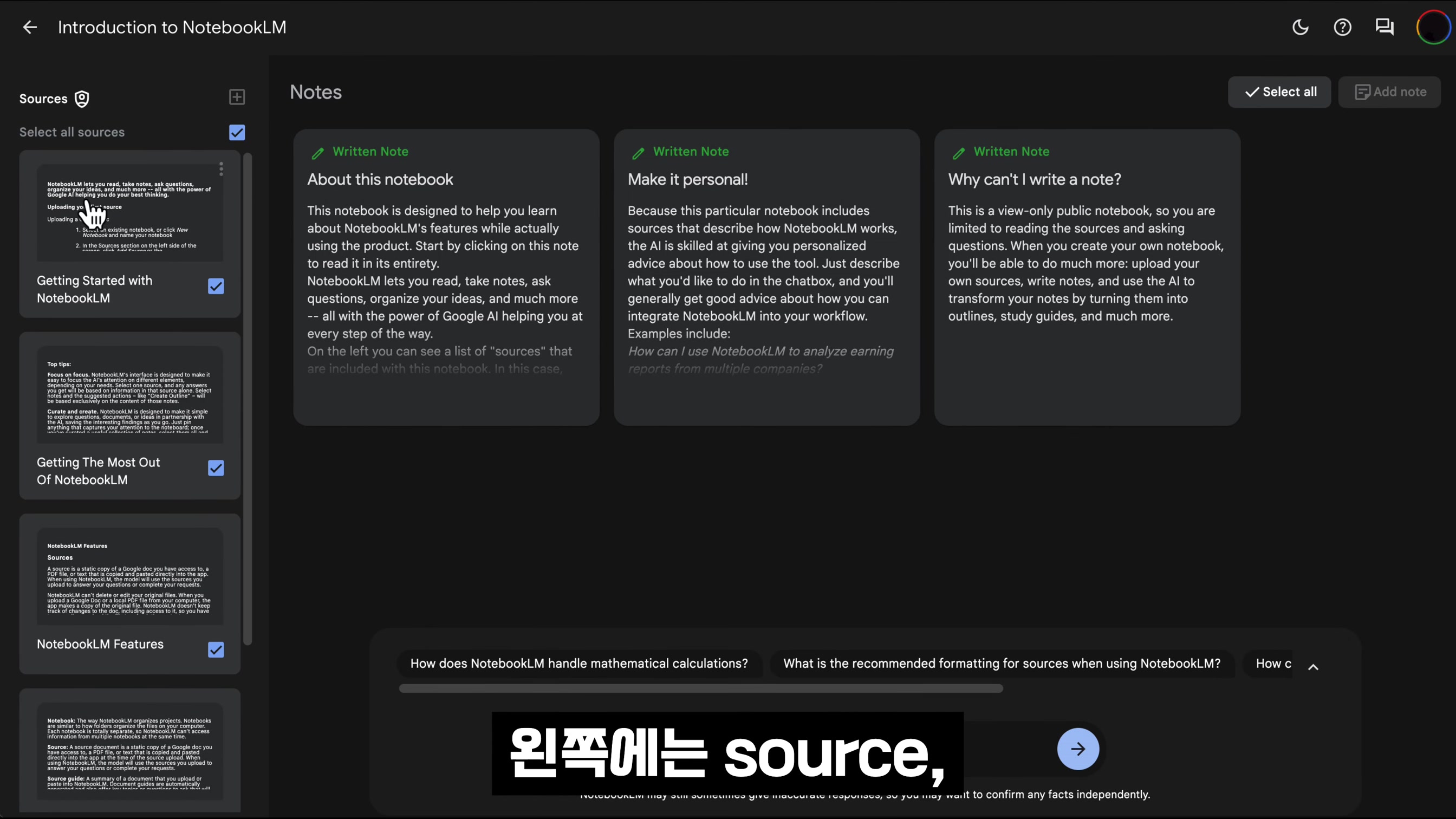1456x819 pixels.
Task: Ask how NotebookLM handles mathematical calculations
Action: pyautogui.click(x=579, y=664)
